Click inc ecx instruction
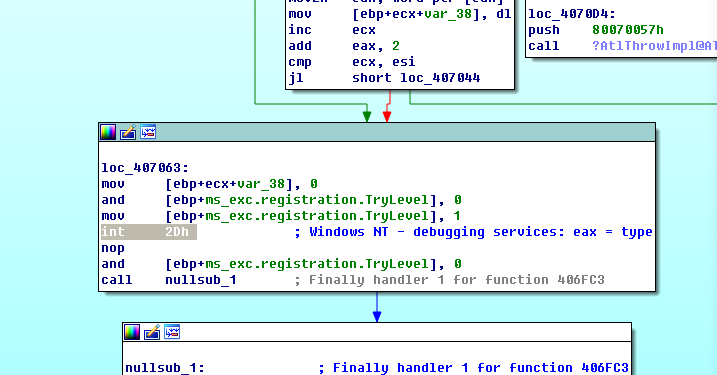This screenshot has width=717, height=375. tap(332, 30)
